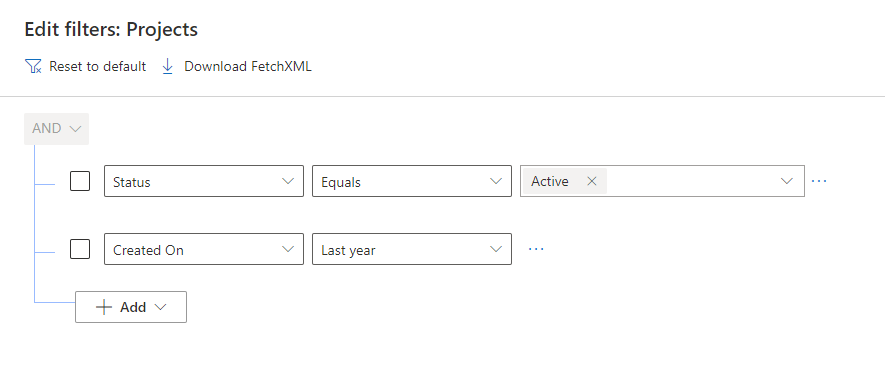This screenshot has height=365, width=885.
Task: Click the empty area in the Status value field
Action: click(x=691, y=181)
